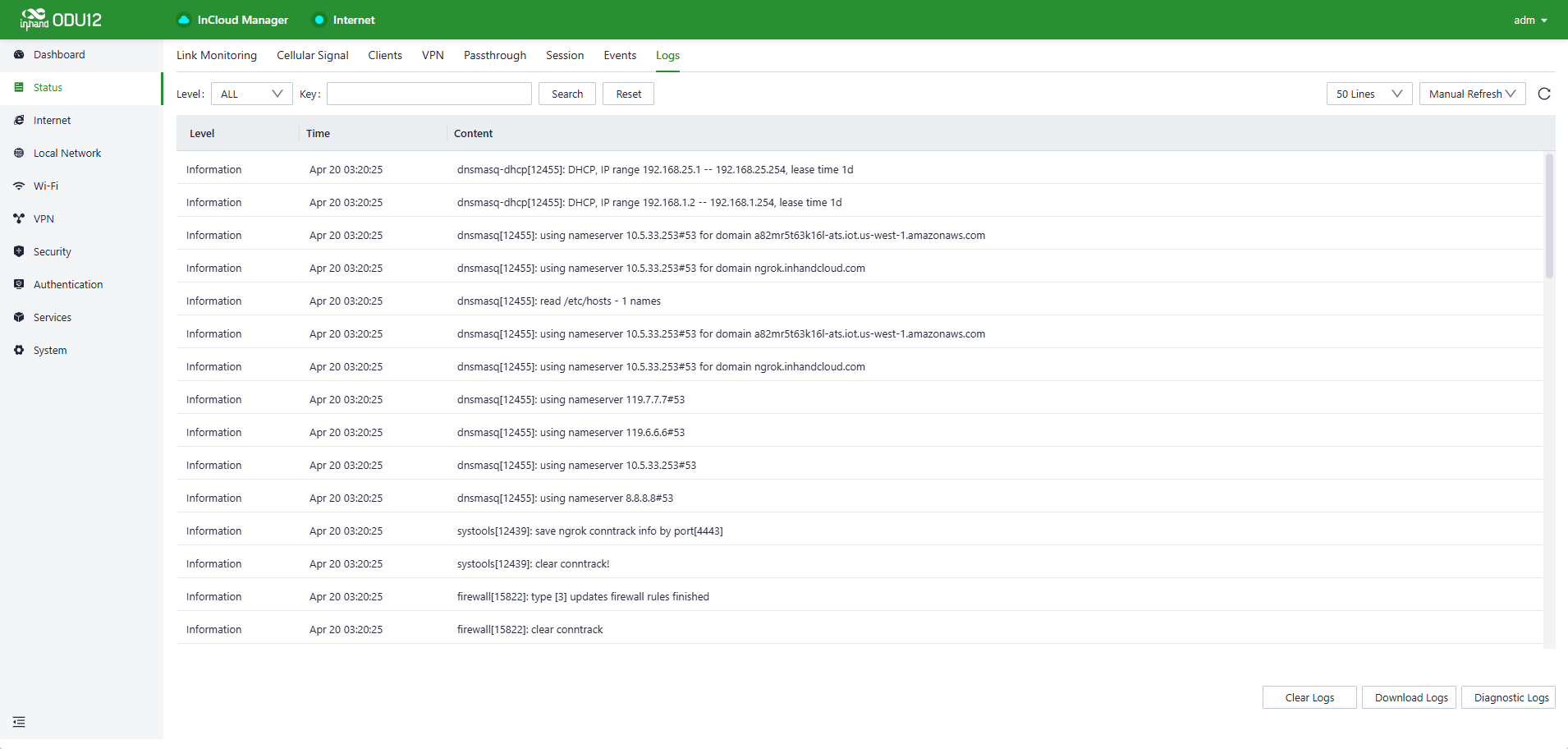
Task: Click the Key search input field
Action: pyautogui.click(x=429, y=94)
